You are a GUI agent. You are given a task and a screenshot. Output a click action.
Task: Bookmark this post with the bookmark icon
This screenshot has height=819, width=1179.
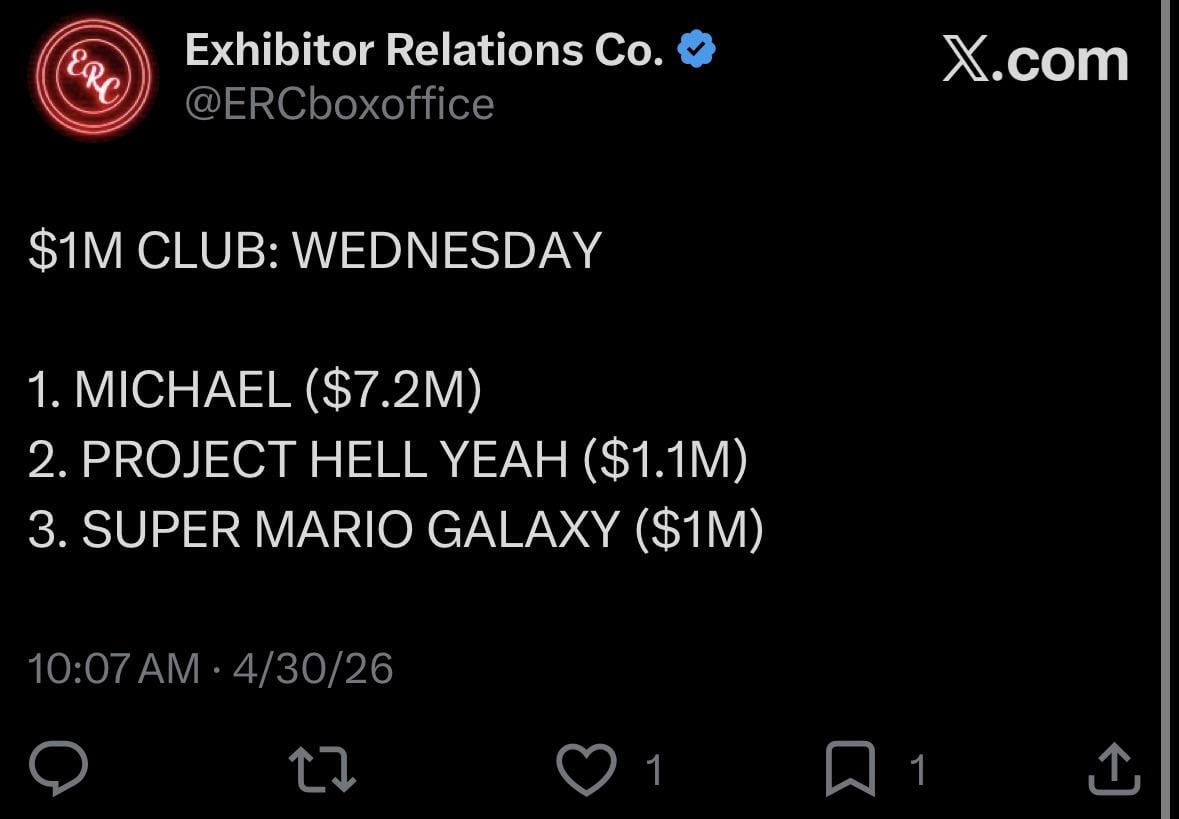(849, 769)
